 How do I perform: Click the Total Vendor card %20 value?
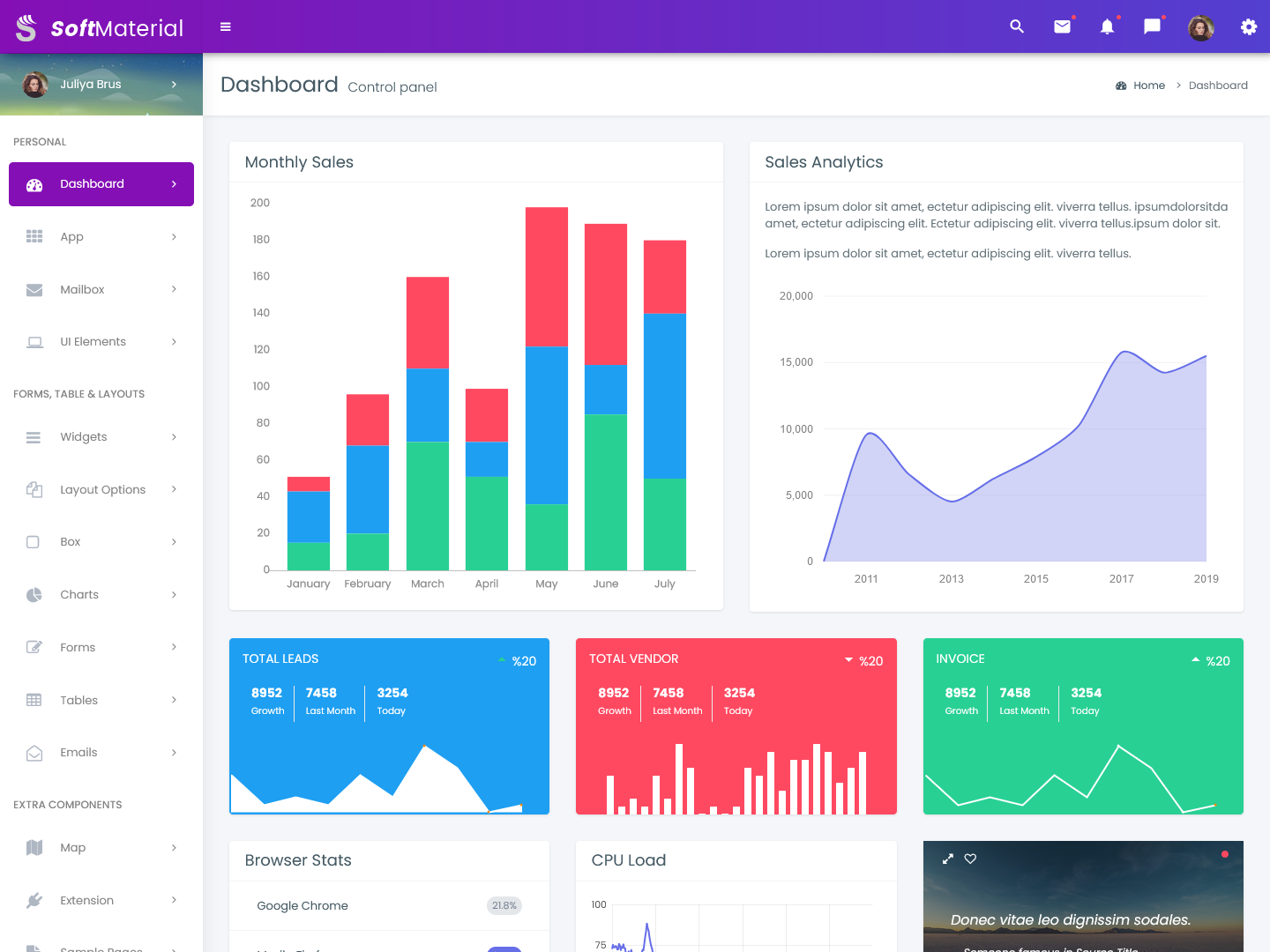870,661
